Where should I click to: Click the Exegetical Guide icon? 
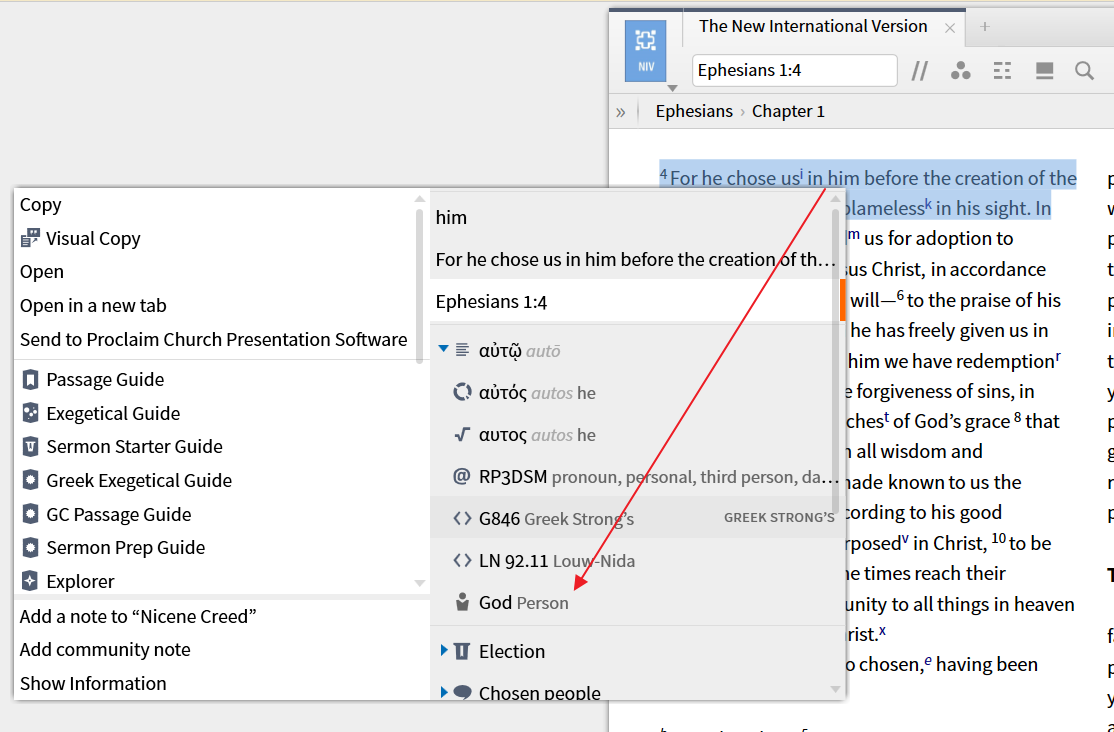tap(30, 413)
